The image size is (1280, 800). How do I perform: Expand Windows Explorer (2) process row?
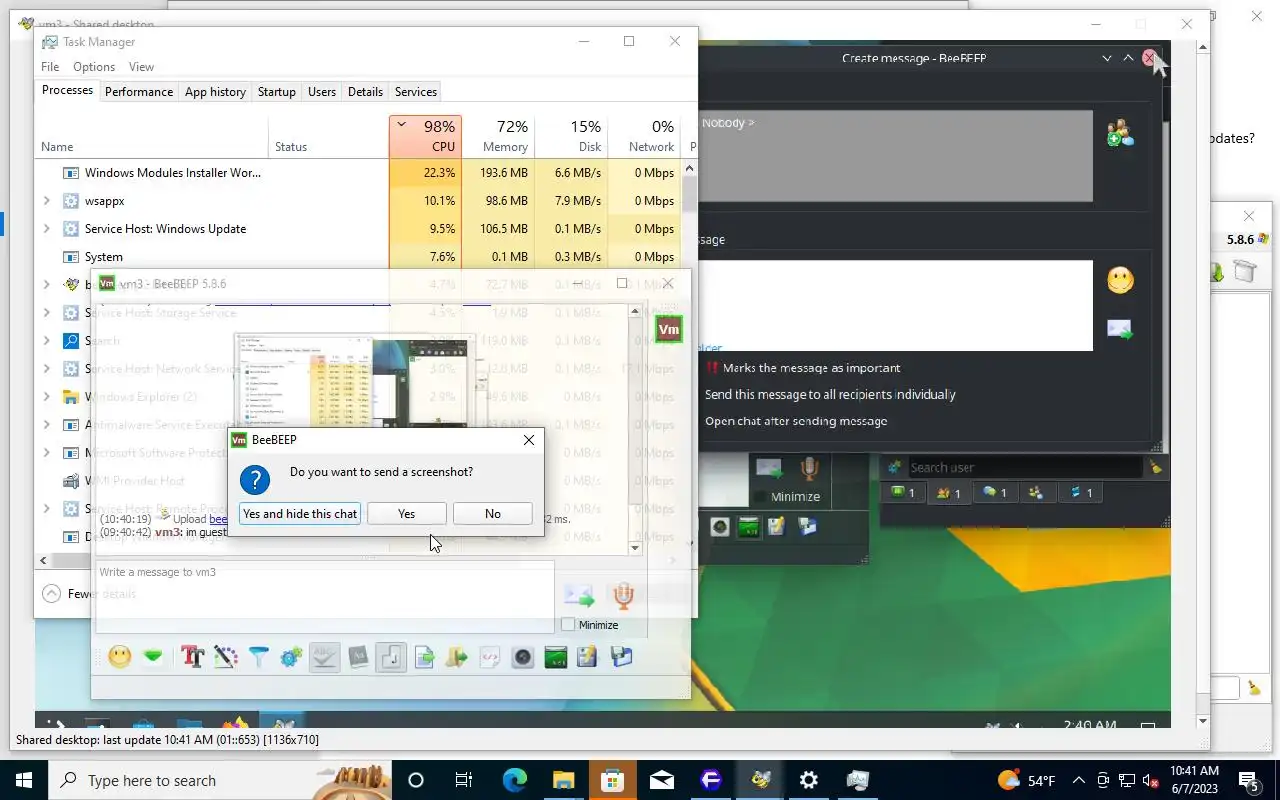[x=46, y=397]
